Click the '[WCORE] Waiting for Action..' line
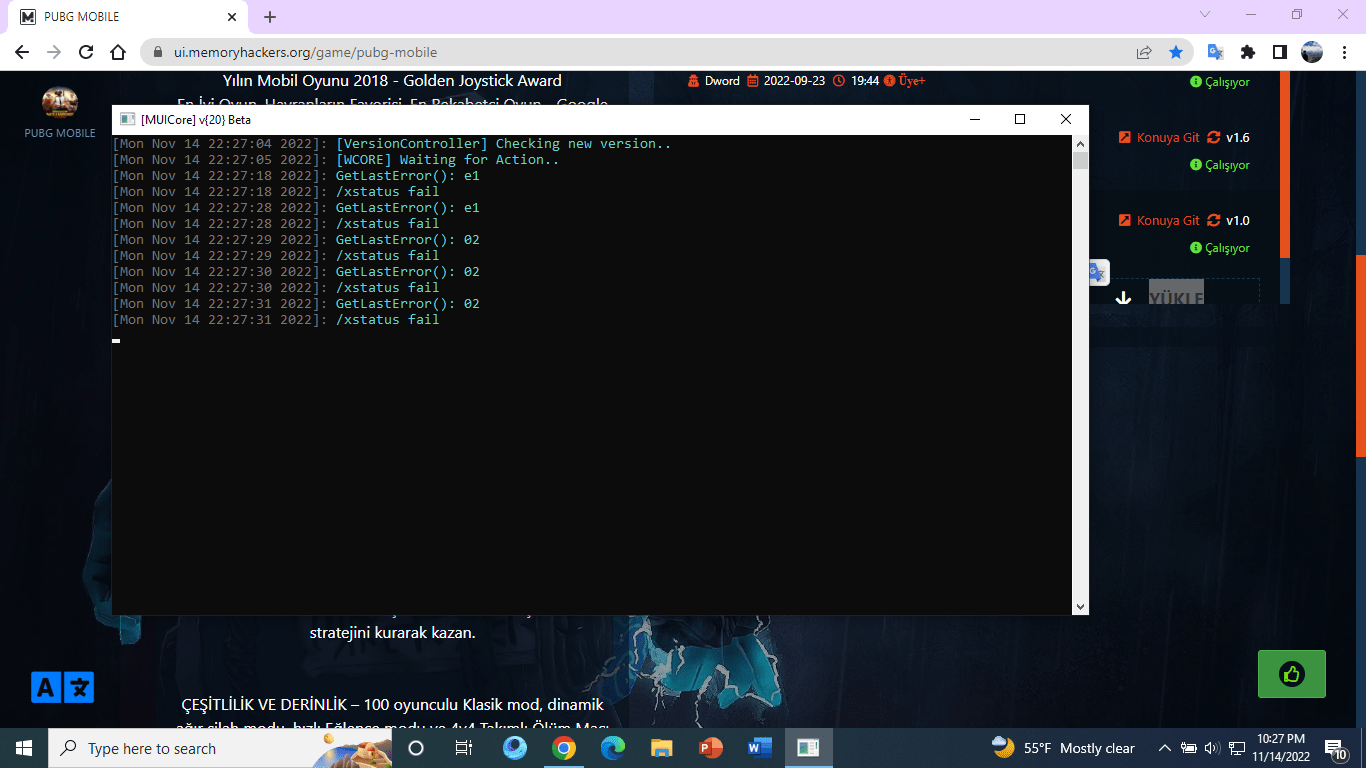 448,160
